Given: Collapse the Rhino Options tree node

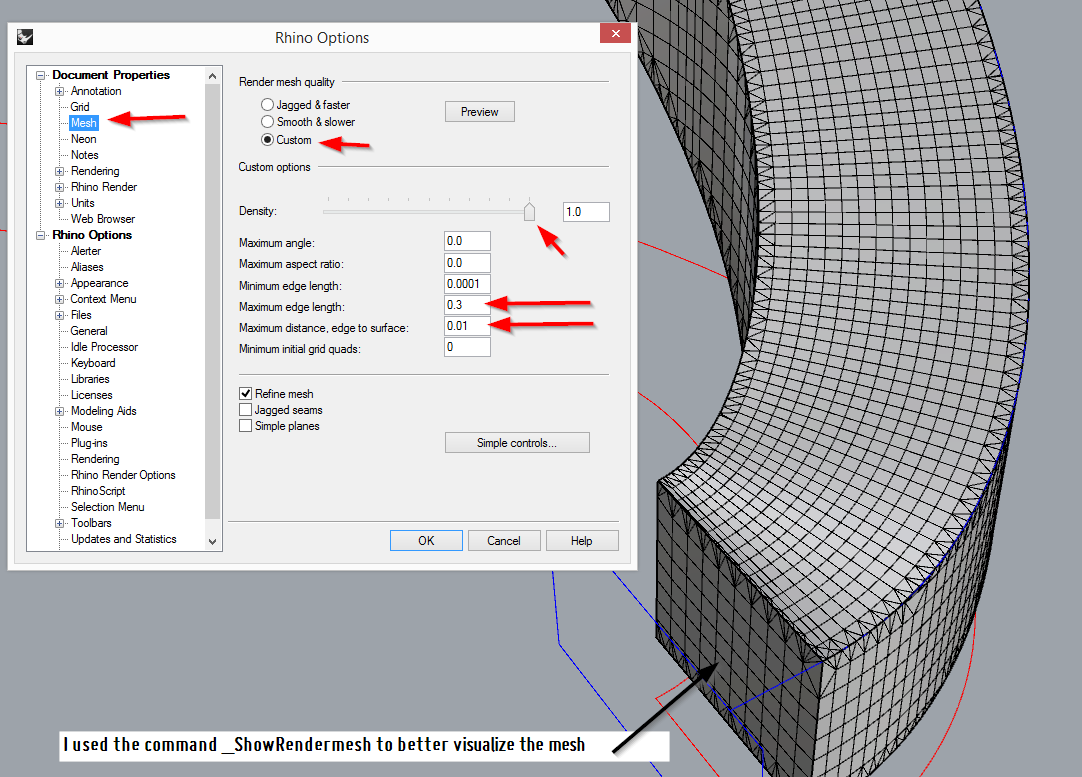Looking at the screenshot, I should click(x=41, y=235).
